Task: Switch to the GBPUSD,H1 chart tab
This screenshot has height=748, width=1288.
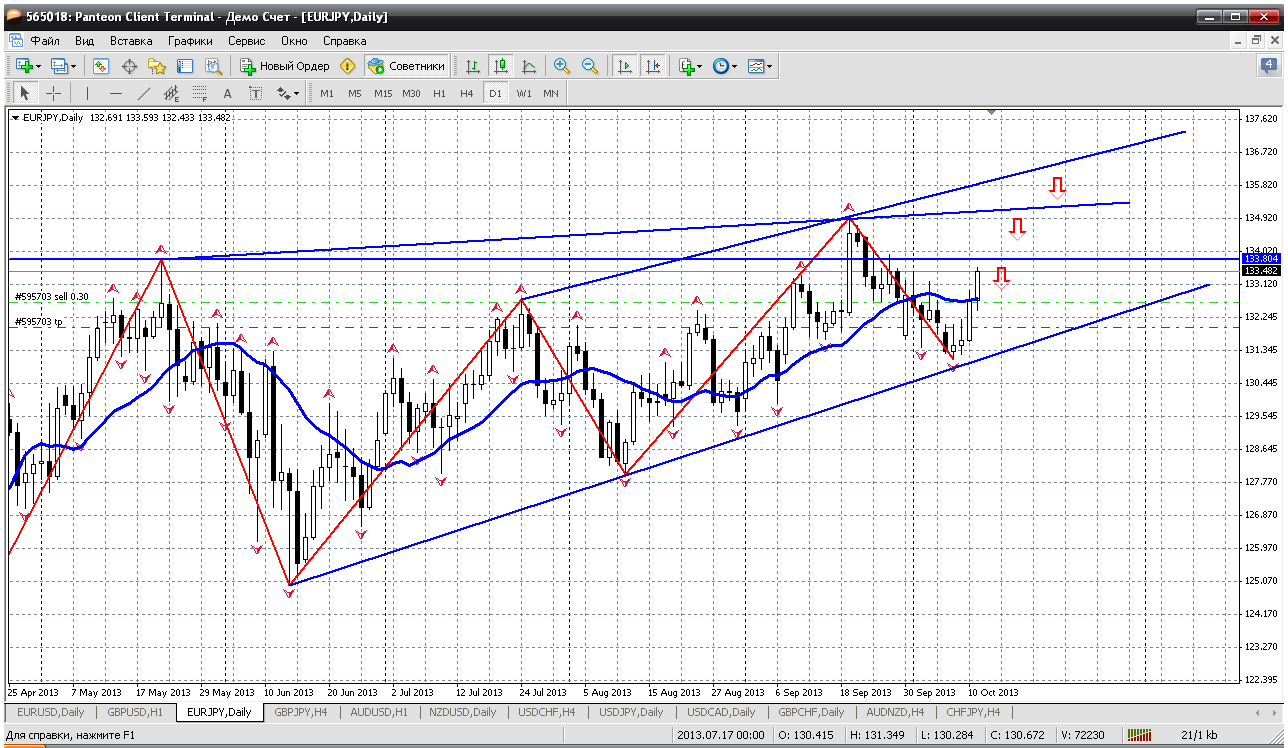Action: pyautogui.click(x=135, y=712)
